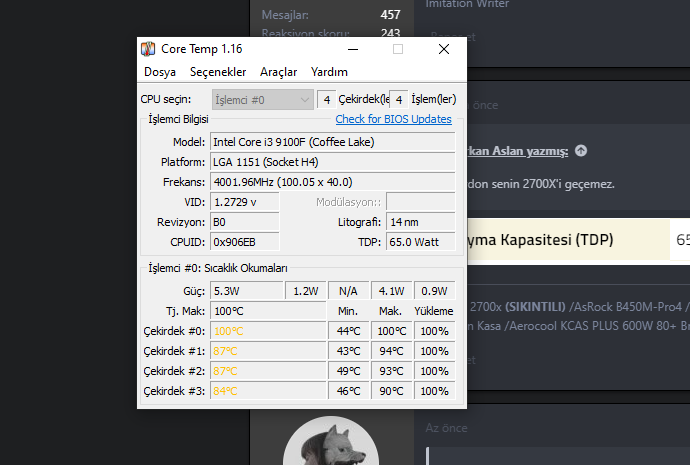Click Çekirdek #2 minimum temperature 49°C

tap(348, 371)
